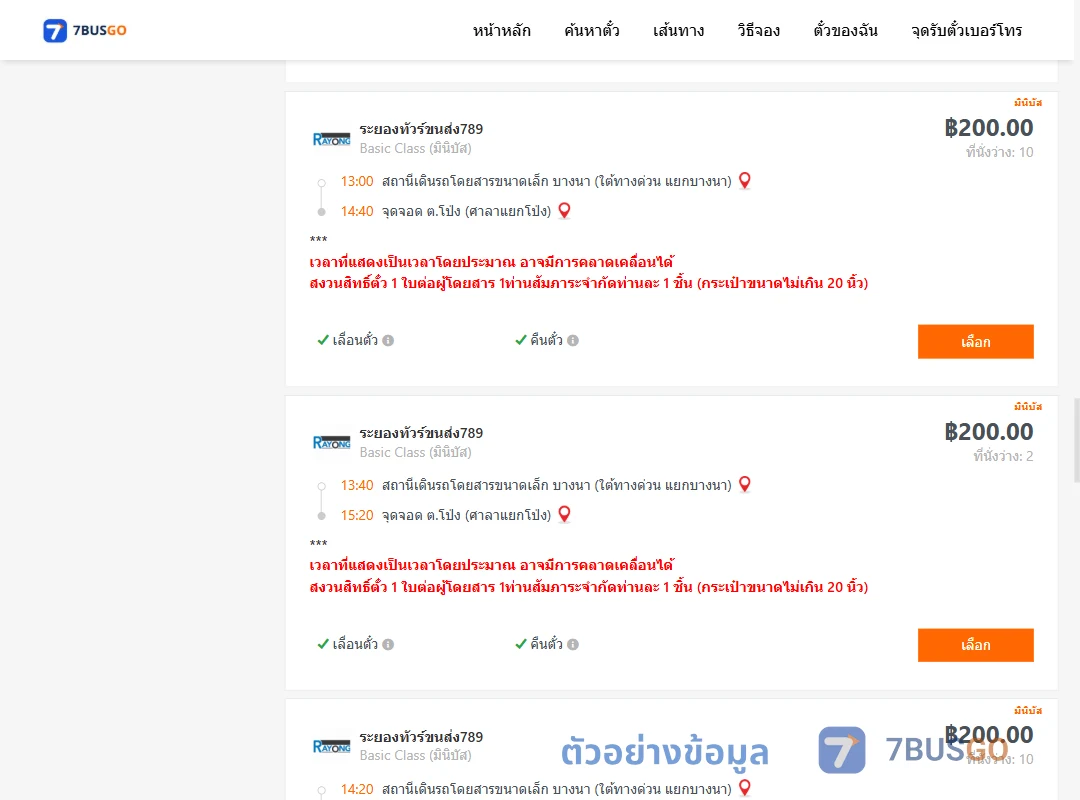Click the ฿200.00 price on the 13:40 trip
This screenshot has height=800, width=1080.
tap(988, 431)
